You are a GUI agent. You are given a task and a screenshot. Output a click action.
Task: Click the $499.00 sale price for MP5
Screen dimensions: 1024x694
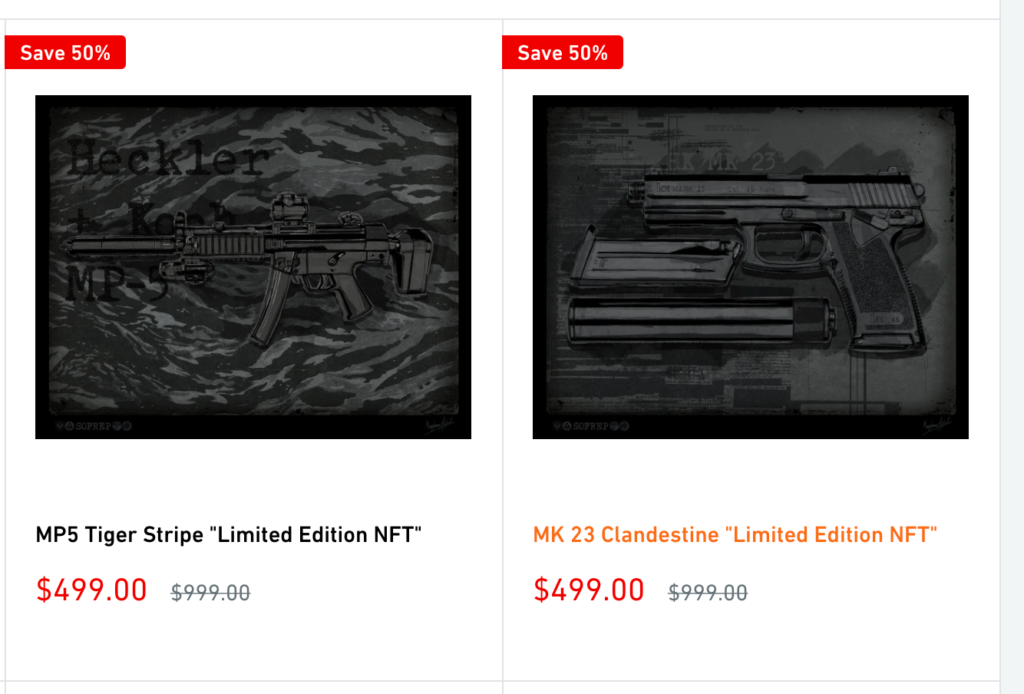(92, 590)
